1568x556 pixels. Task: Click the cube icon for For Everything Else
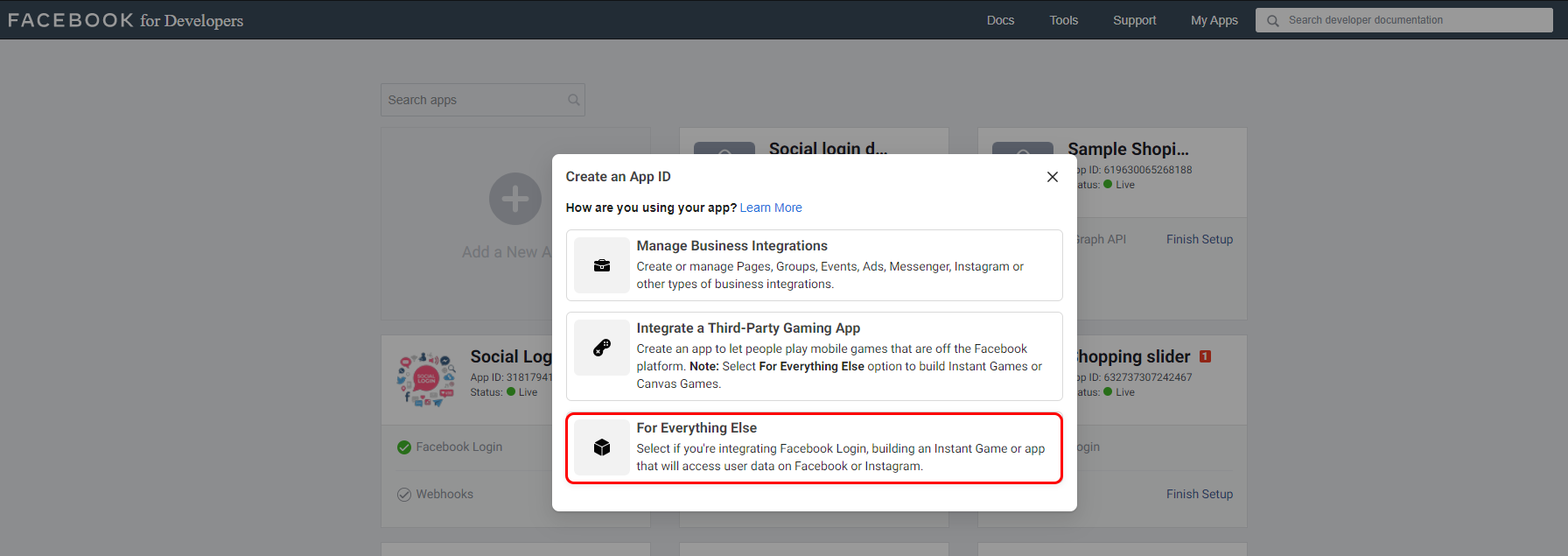[x=602, y=447]
